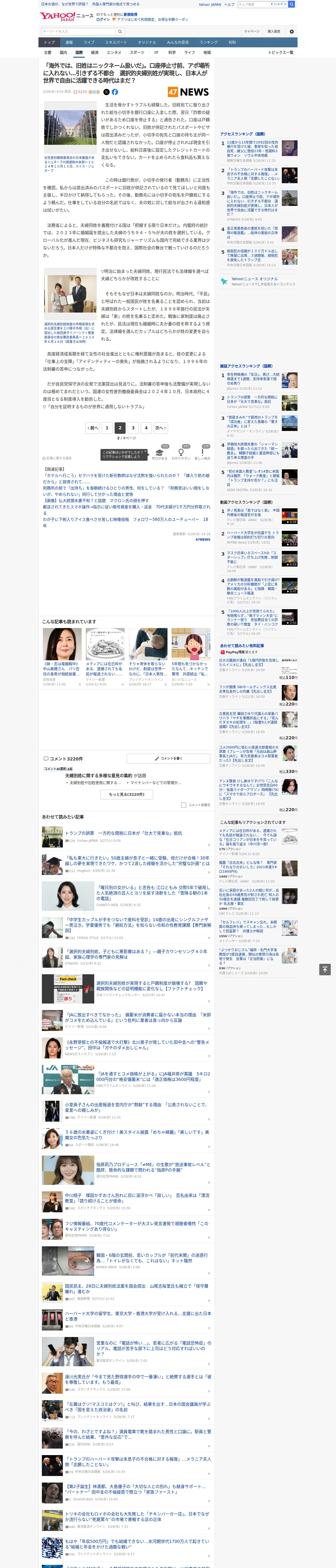Open the ヘルプ link
The width and height of the screenshot is (336, 1568).
pos(229,4)
